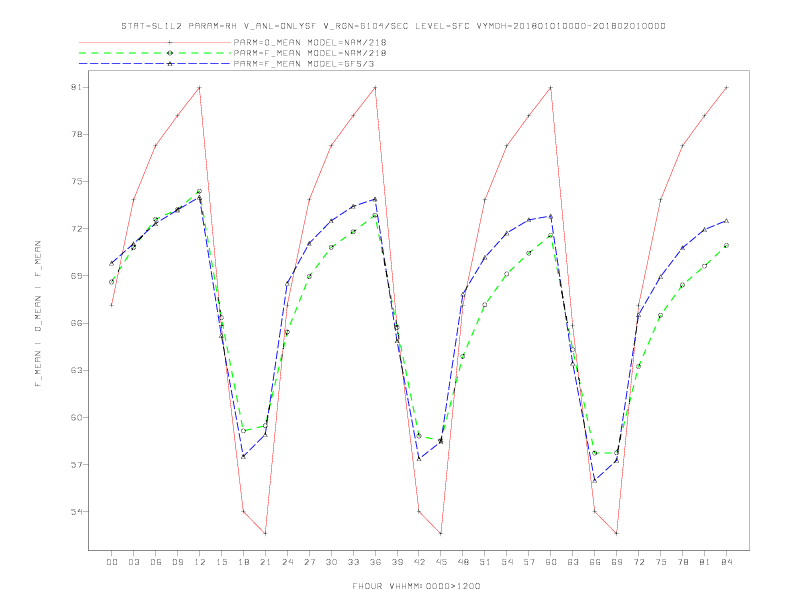
Task: Click the vertical axis title F_MEAN | O_MEAN | F_MEAN
Action: tap(38, 314)
